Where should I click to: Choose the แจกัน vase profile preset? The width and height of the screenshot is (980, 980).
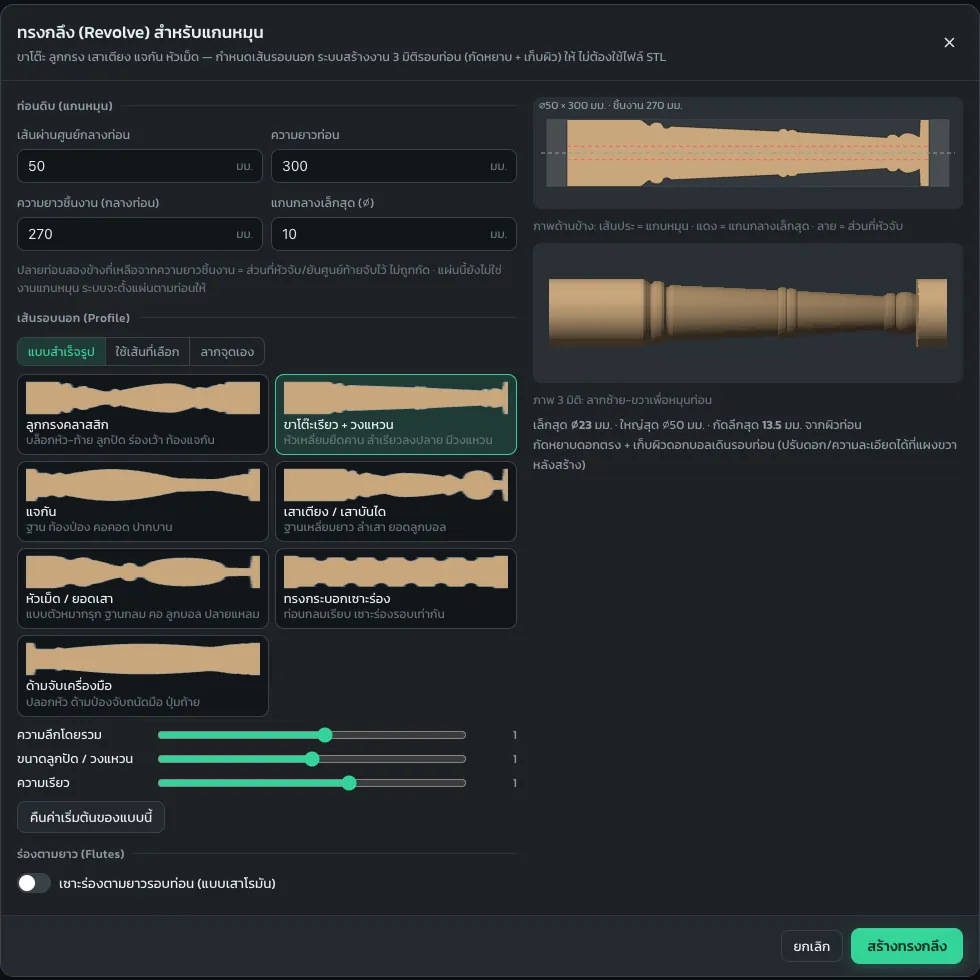(x=142, y=501)
